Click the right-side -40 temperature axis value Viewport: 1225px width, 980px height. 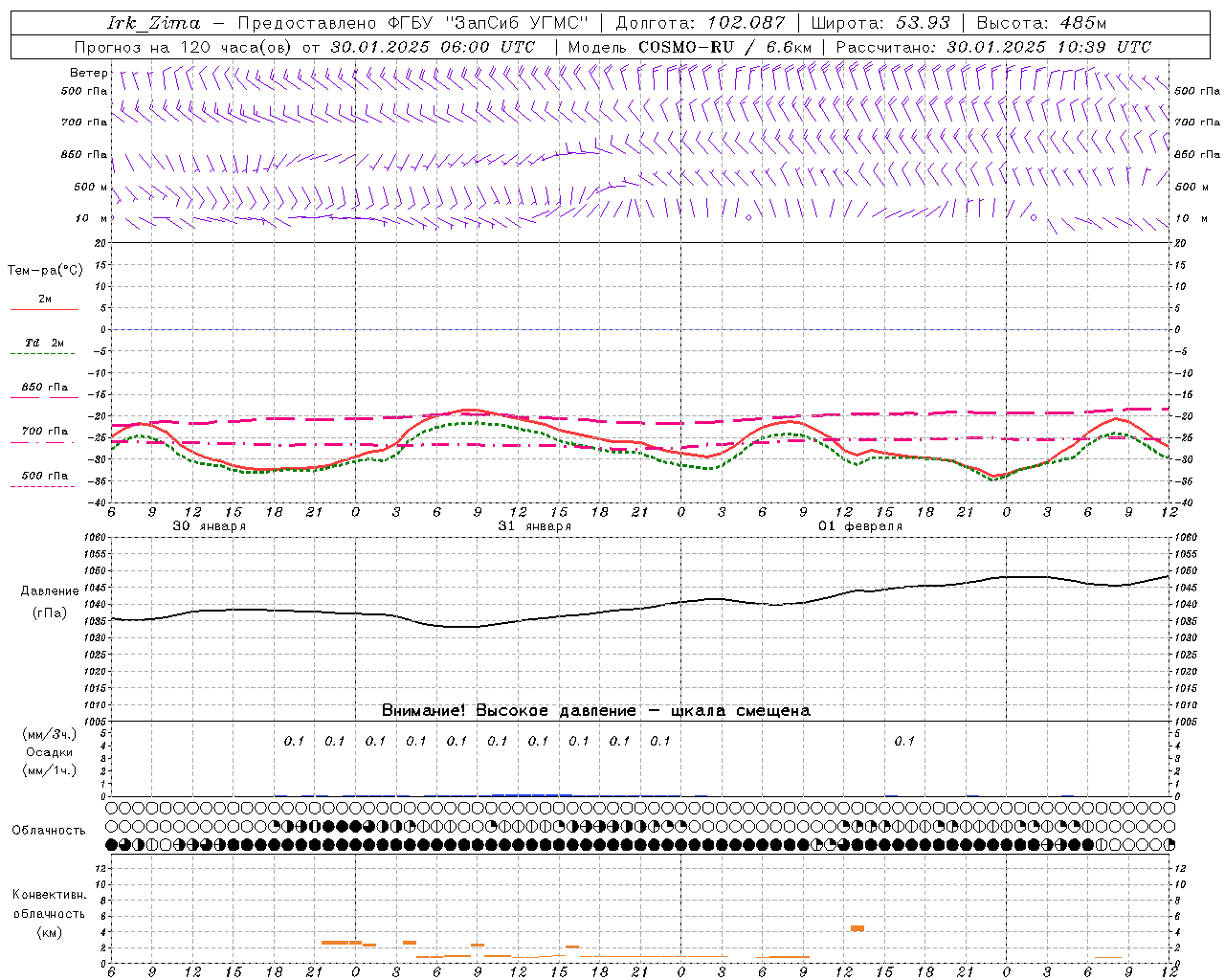[1183, 502]
